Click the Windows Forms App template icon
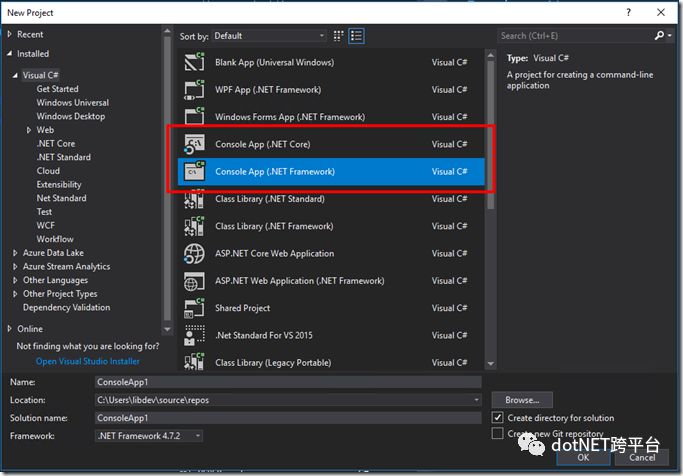Viewport: 683px width, 476px height. pyautogui.click(x=194, y=117)
